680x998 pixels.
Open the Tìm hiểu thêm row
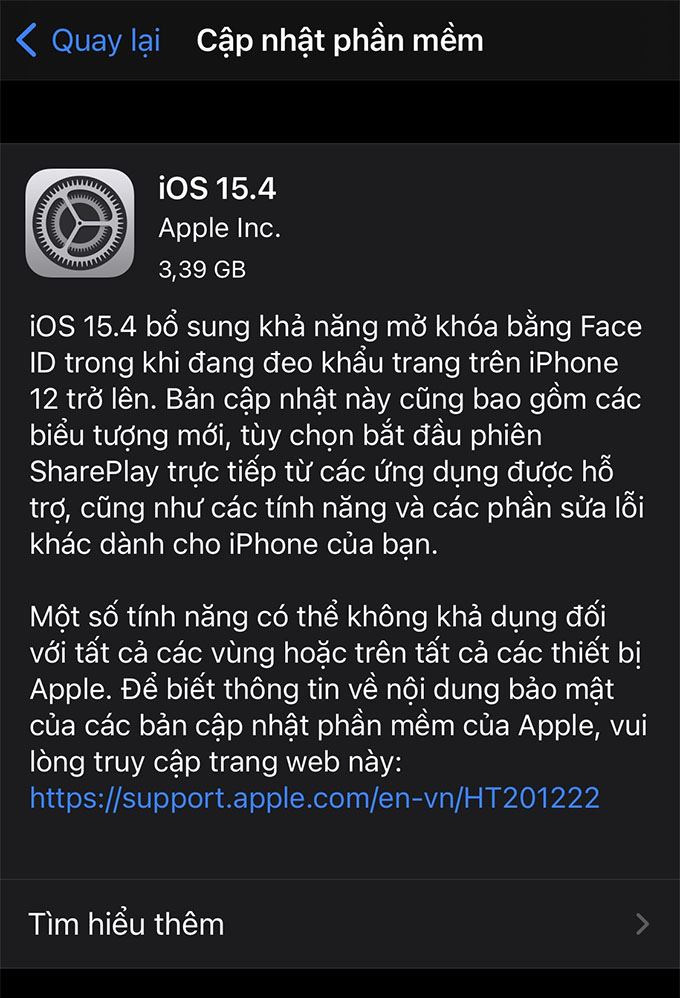(x=340, y=924)
